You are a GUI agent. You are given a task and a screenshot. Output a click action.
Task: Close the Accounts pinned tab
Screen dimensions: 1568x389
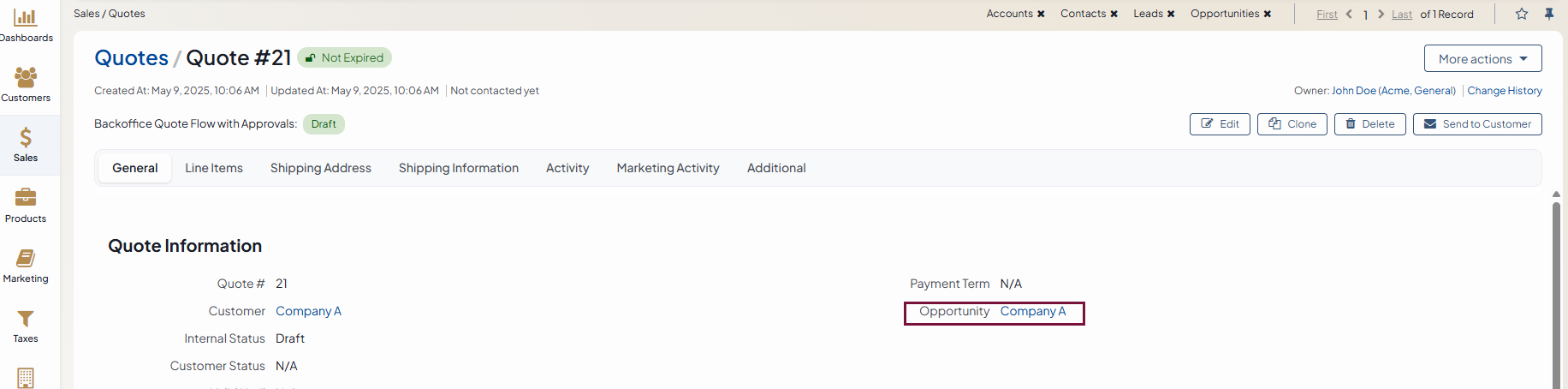1041,14
